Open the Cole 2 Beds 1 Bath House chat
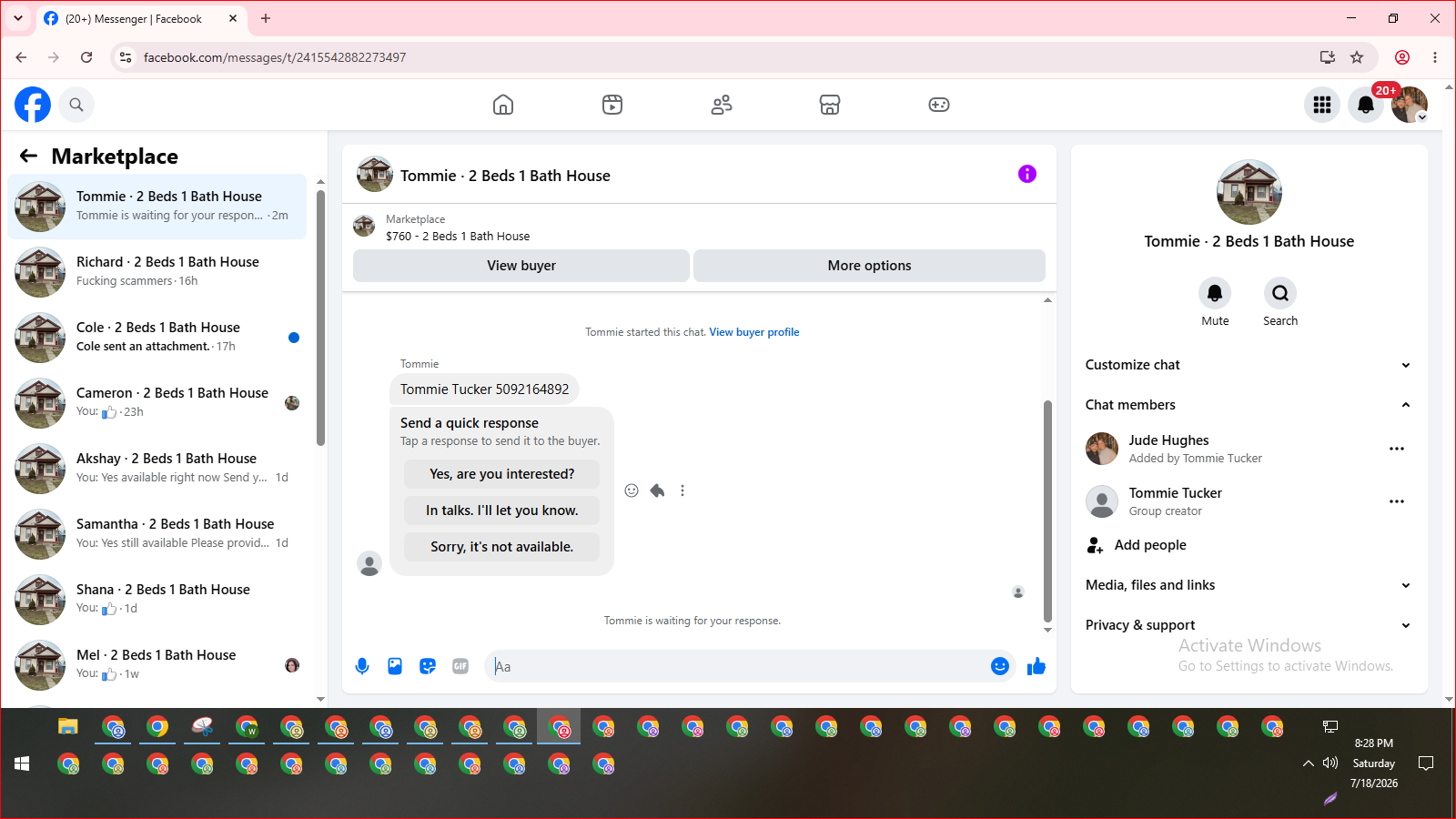Image resolution: width=1456 pixels, height=819 pixels. pyautogui.click(x=157, y=338)
